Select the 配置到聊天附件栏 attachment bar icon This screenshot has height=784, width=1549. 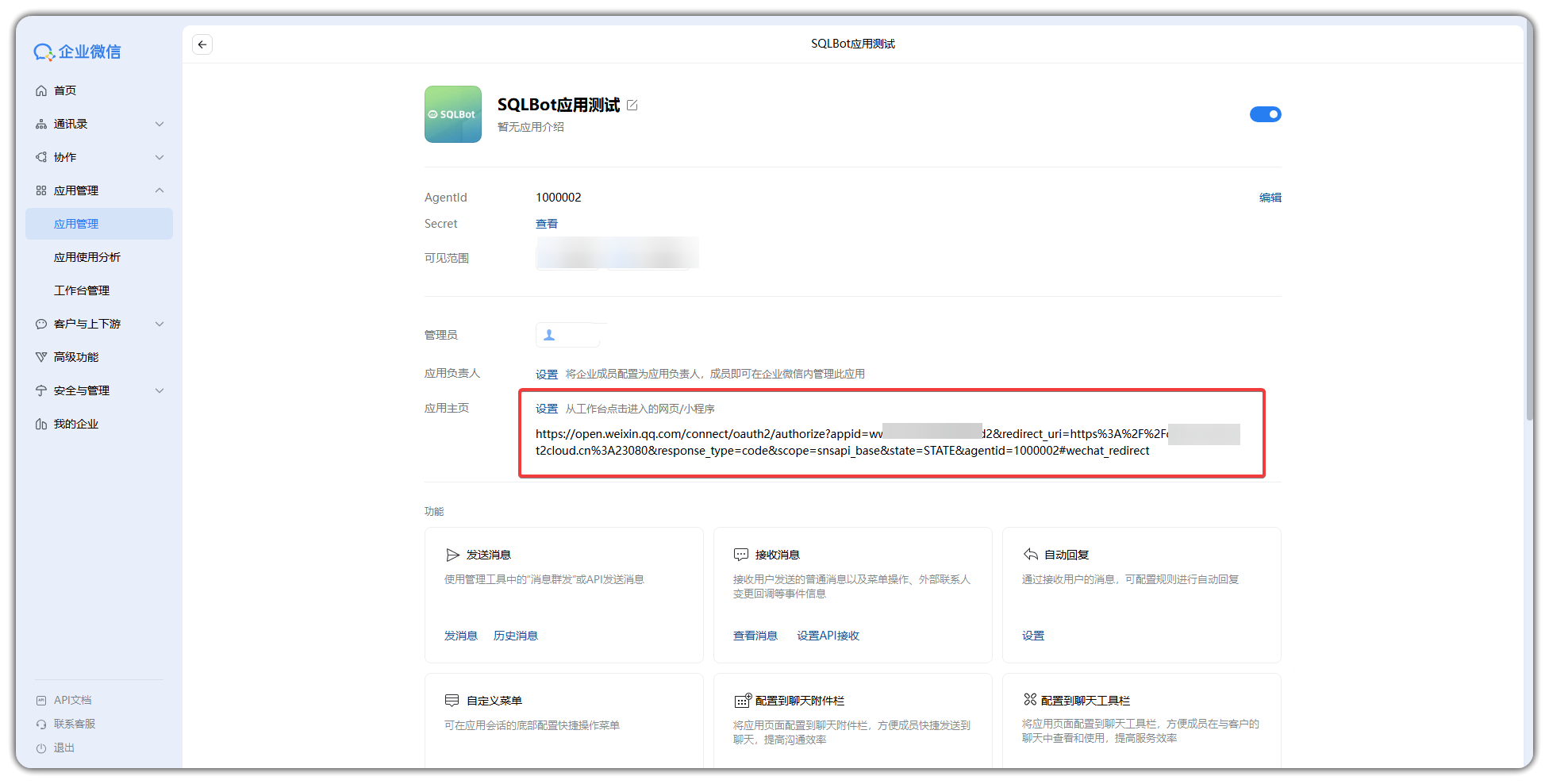pos(743,700)
